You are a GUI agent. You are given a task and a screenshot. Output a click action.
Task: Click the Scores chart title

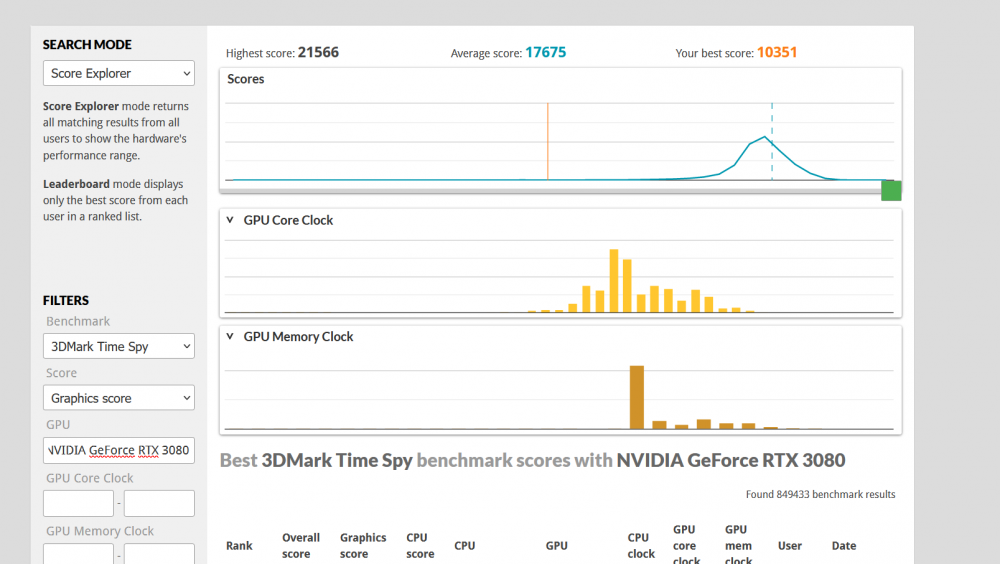(x=246, y=79)
